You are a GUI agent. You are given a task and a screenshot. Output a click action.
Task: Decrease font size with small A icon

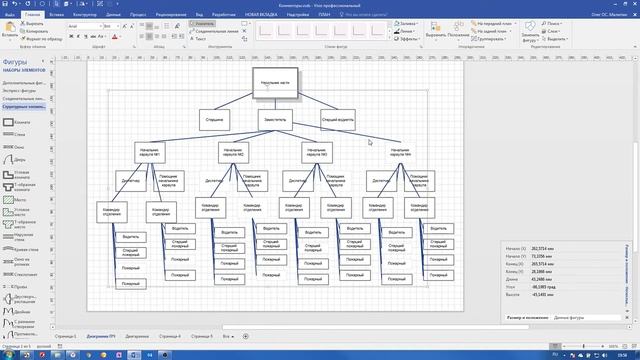click(132, 27)
